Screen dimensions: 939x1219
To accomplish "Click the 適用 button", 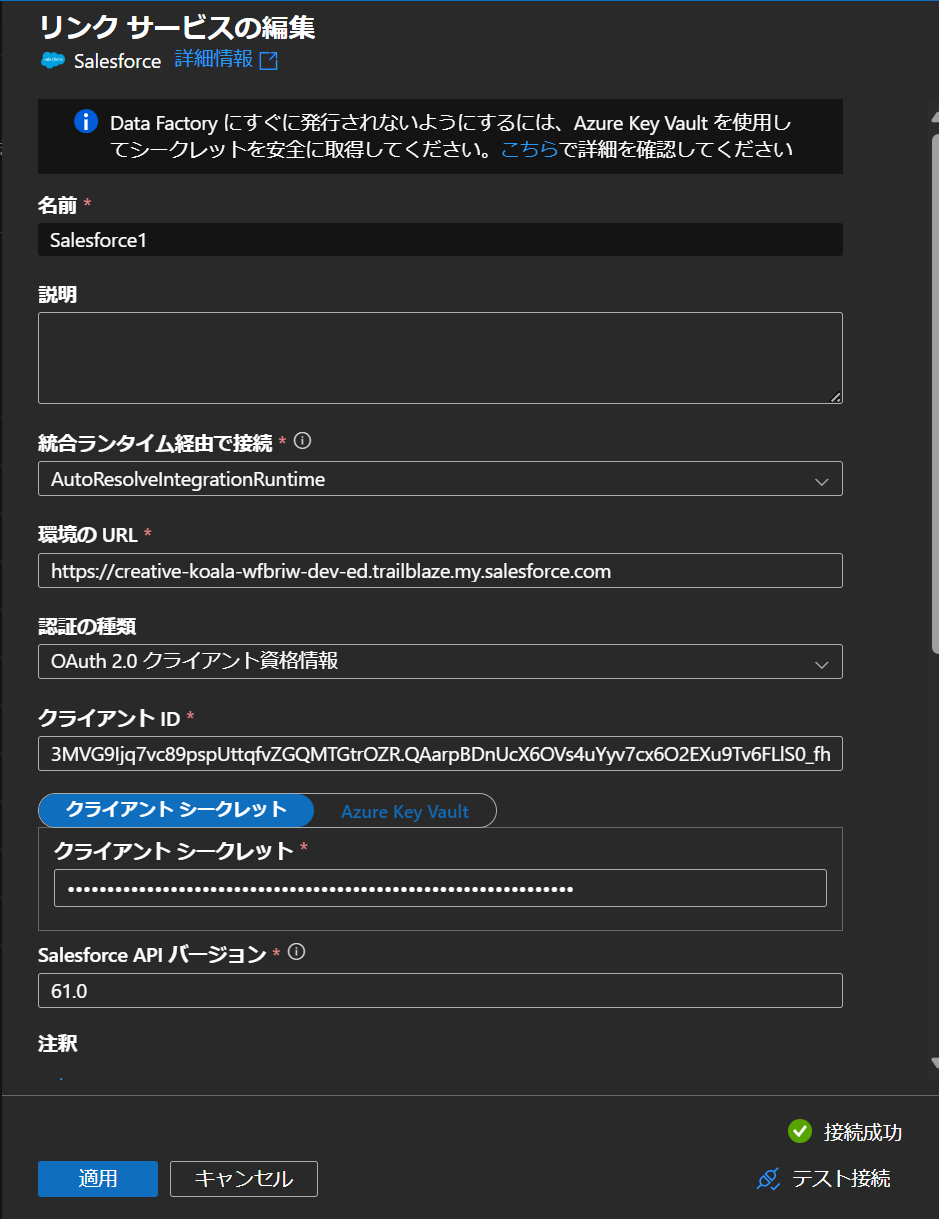I will tap(98, 1179).
